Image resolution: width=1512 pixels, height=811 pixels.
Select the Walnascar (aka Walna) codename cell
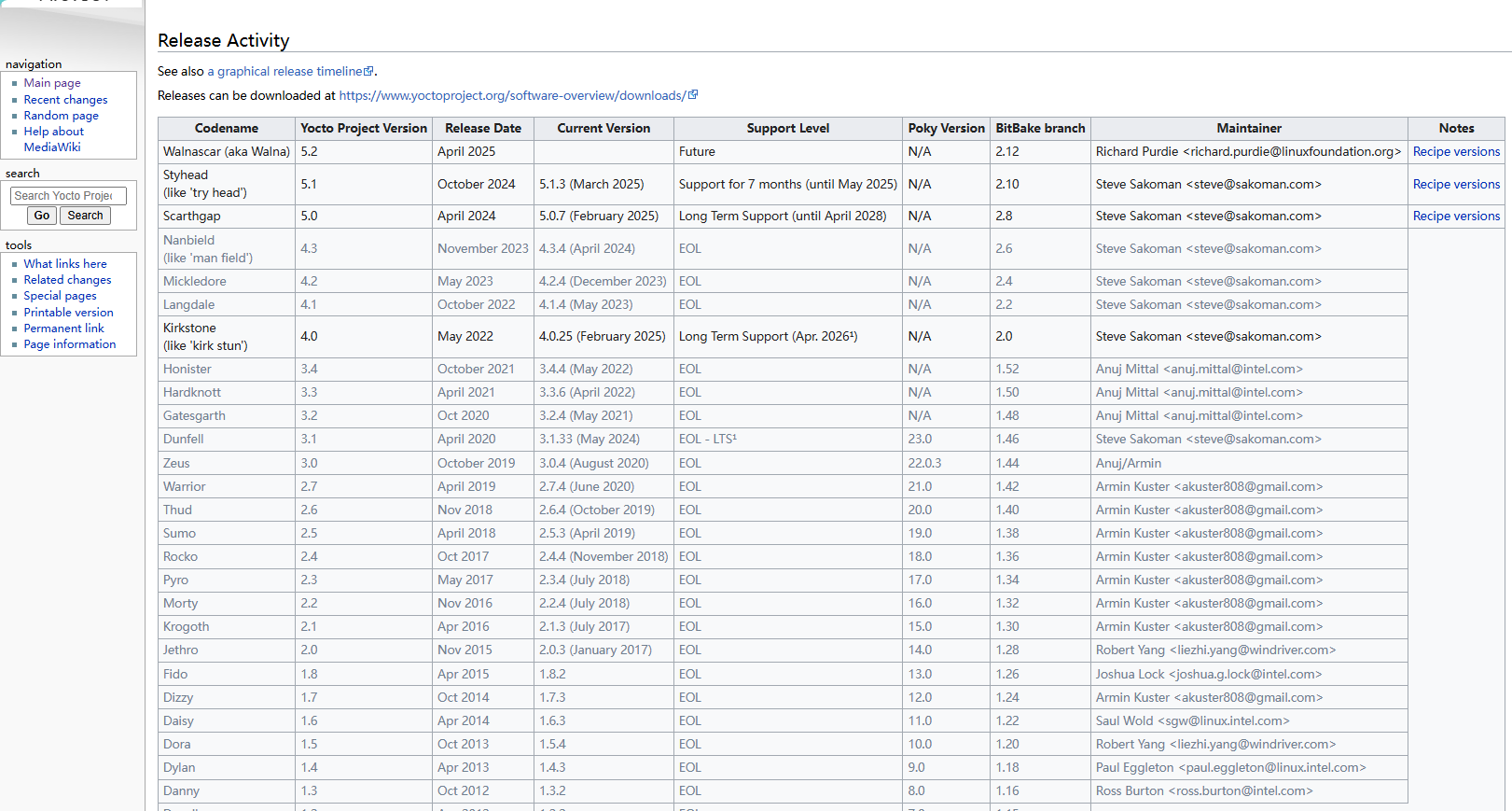point(227,152)
